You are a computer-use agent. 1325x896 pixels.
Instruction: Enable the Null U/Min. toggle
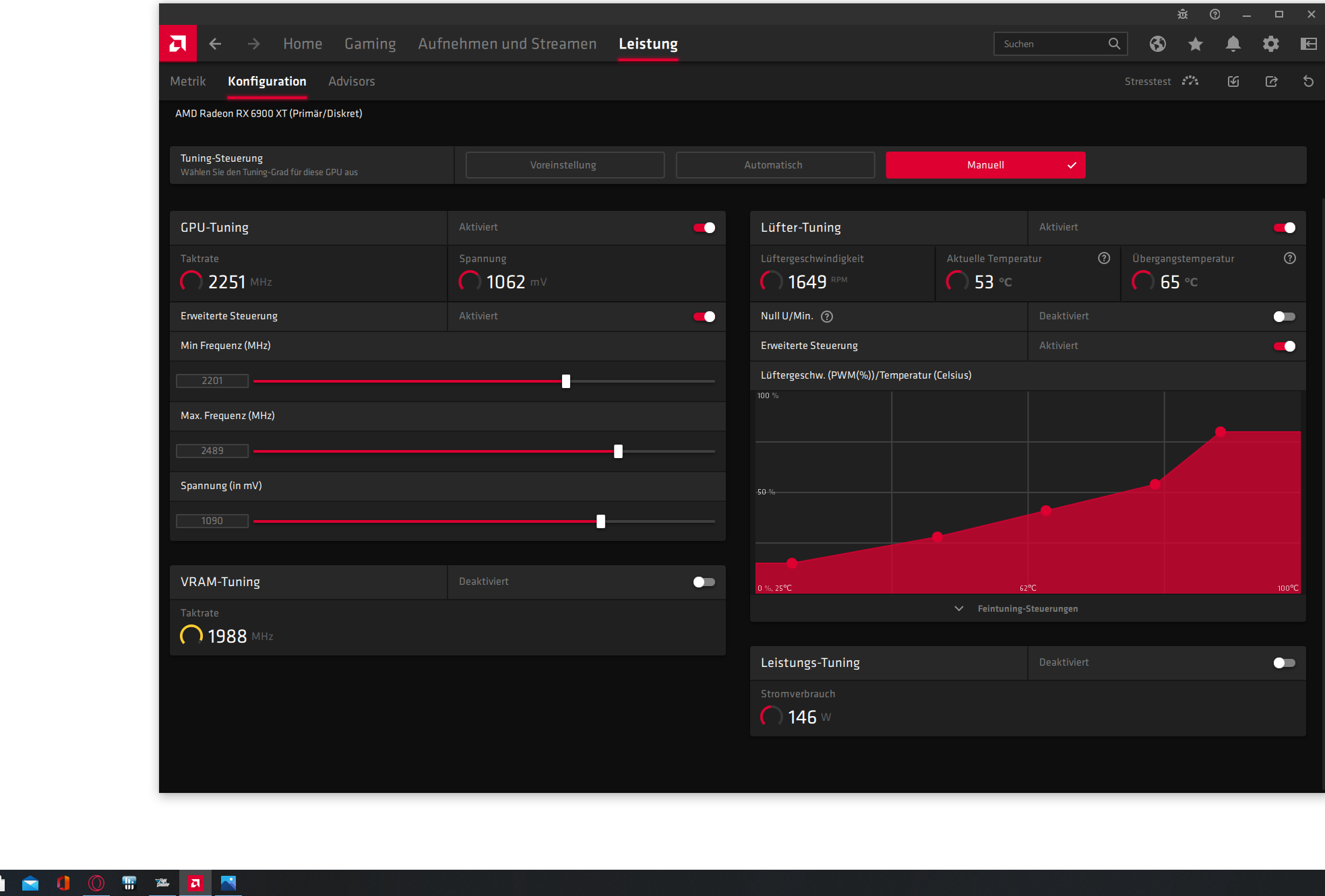1284,317
